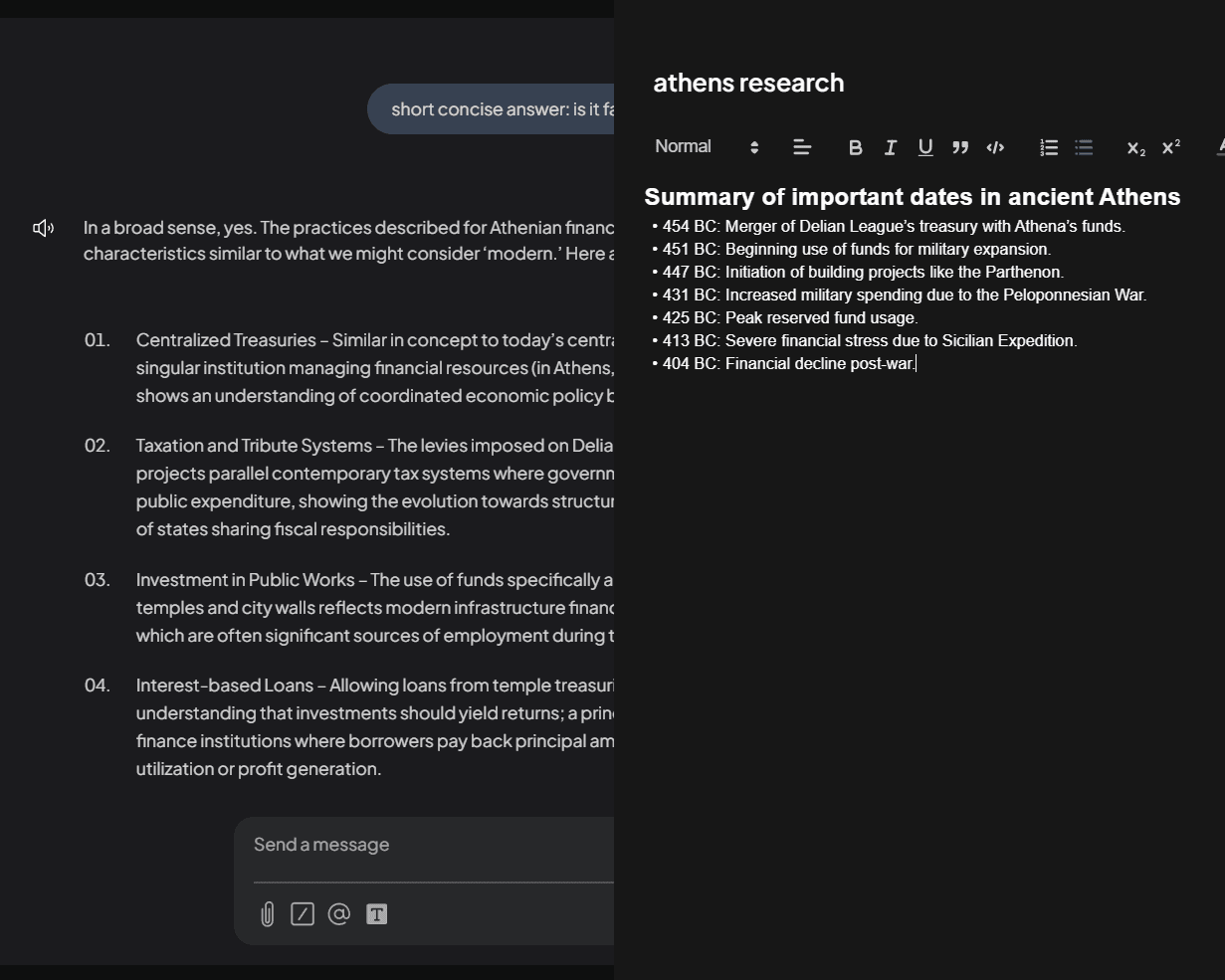Apply bulleted list formatting
The height and width of the screenshot is (980, 1225).
tap(1084, 147)
